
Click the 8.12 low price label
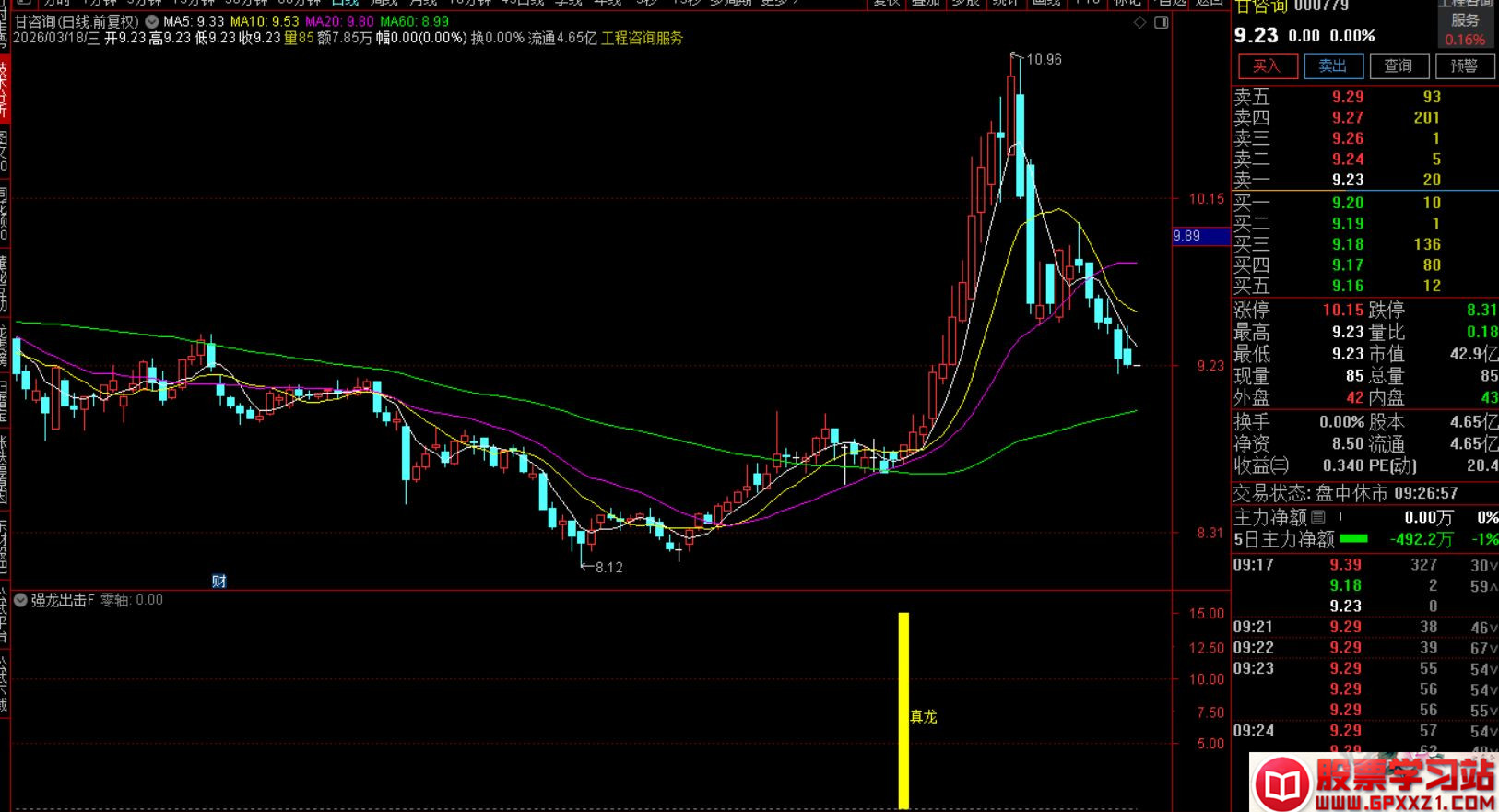point(609,568)
